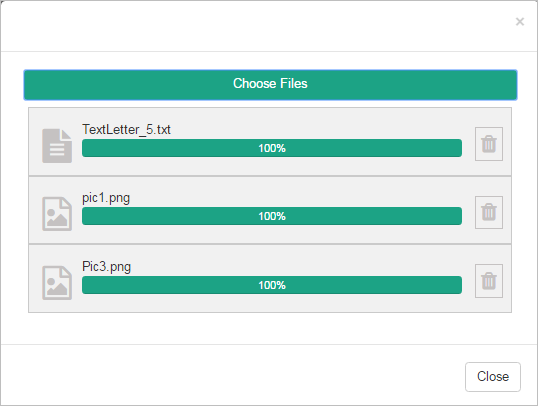The width and height of the screenshot is (538, 406).
Task: Click the Close button
Action: pos(493,376)
